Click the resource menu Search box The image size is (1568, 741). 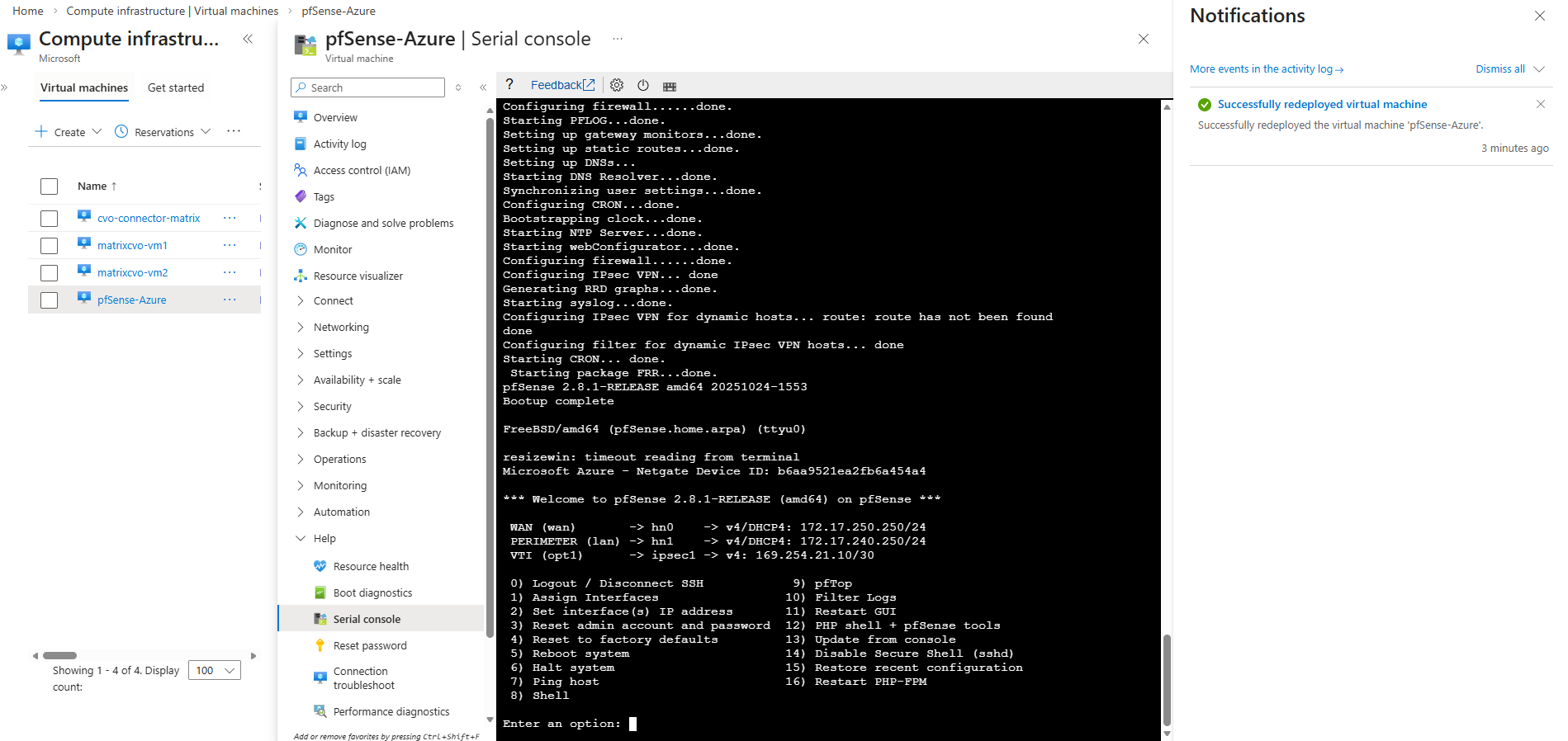click(367, 87)
